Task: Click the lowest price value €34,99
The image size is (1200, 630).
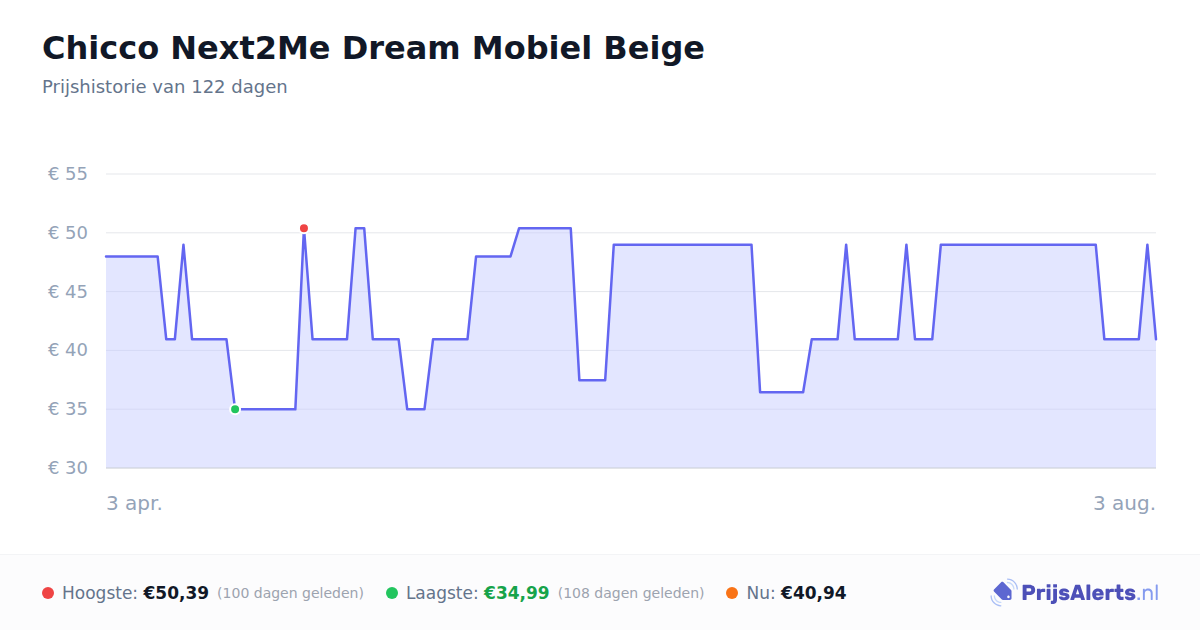Action: (517, 593)
